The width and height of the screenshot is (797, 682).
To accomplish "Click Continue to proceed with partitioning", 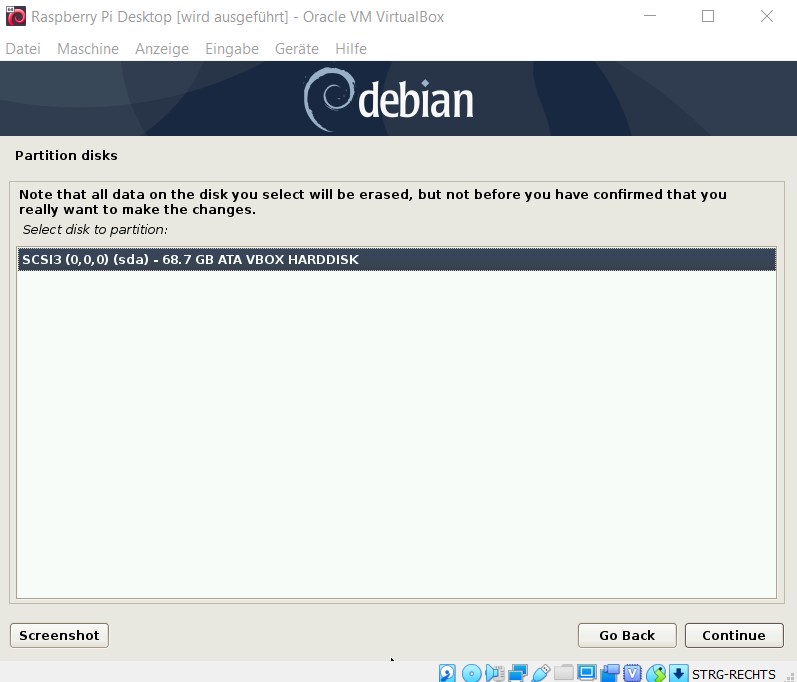I will pos(734,635).
